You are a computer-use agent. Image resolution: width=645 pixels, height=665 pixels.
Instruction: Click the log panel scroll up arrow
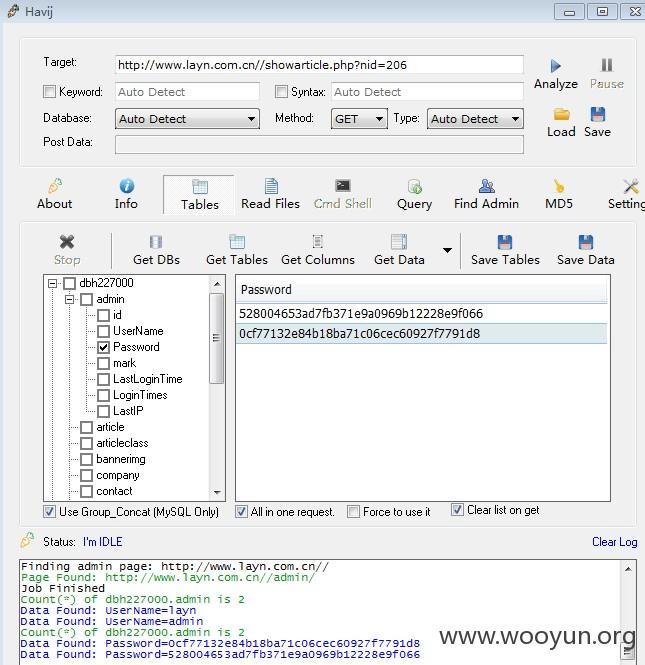coord(628,569)
